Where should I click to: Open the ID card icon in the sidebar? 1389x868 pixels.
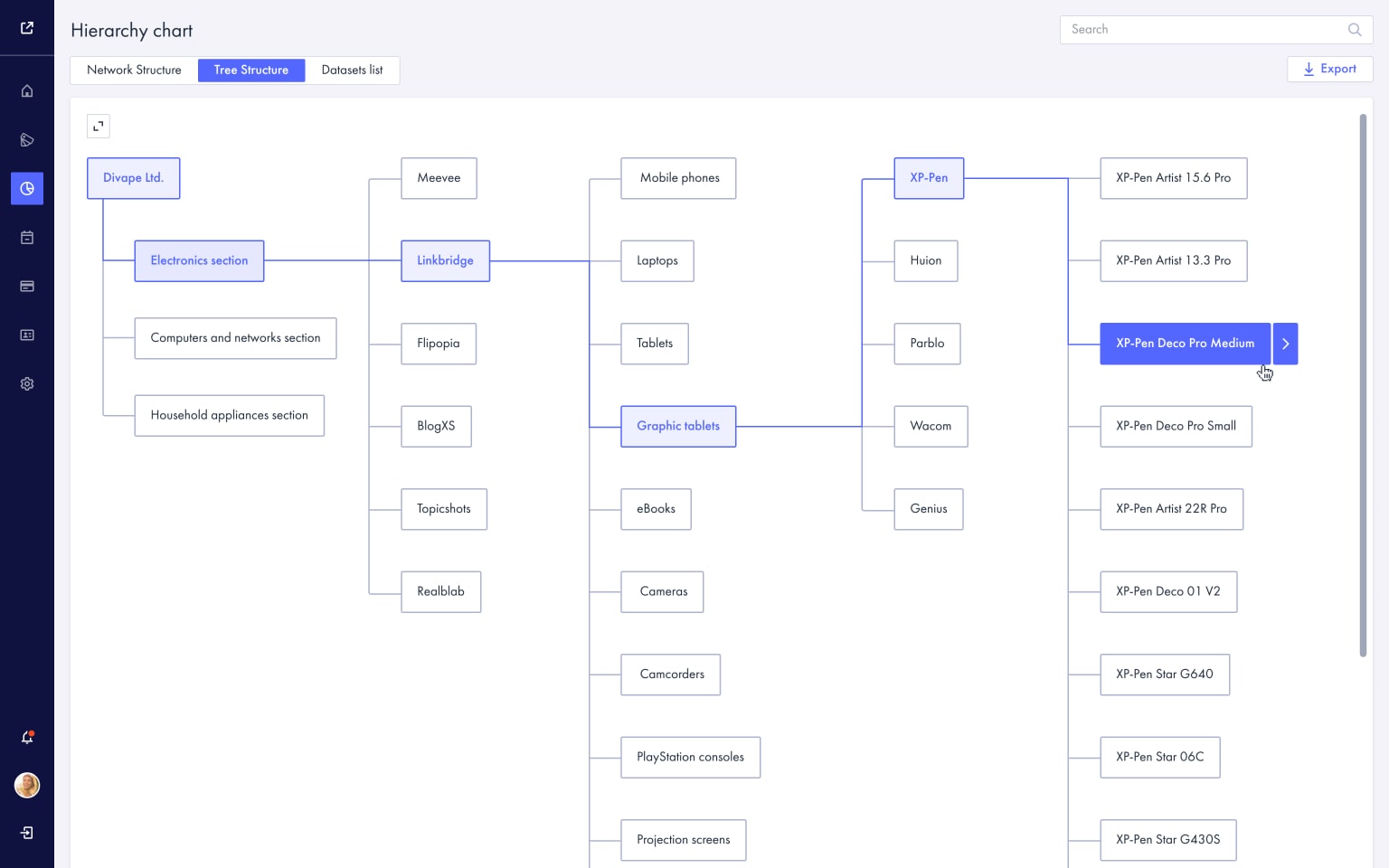(27, 335)
